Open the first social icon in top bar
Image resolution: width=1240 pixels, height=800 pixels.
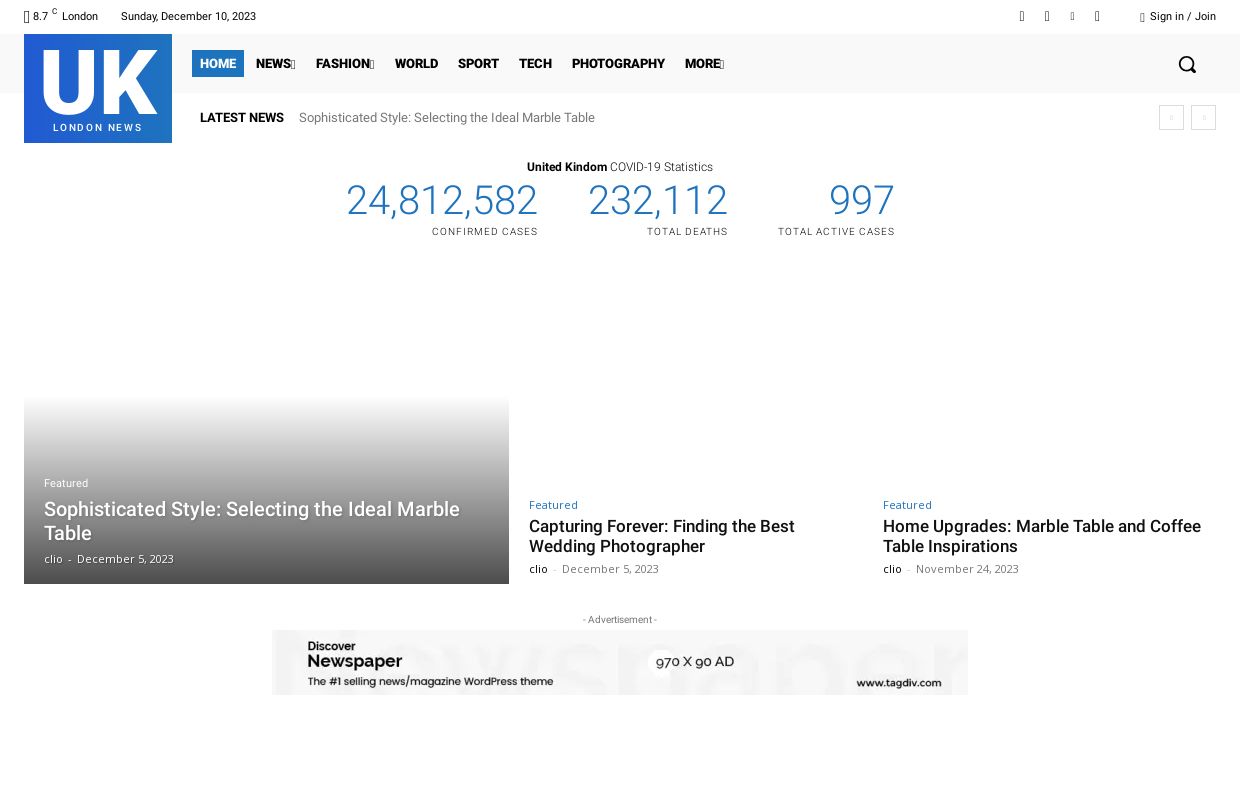point(1022,16)
